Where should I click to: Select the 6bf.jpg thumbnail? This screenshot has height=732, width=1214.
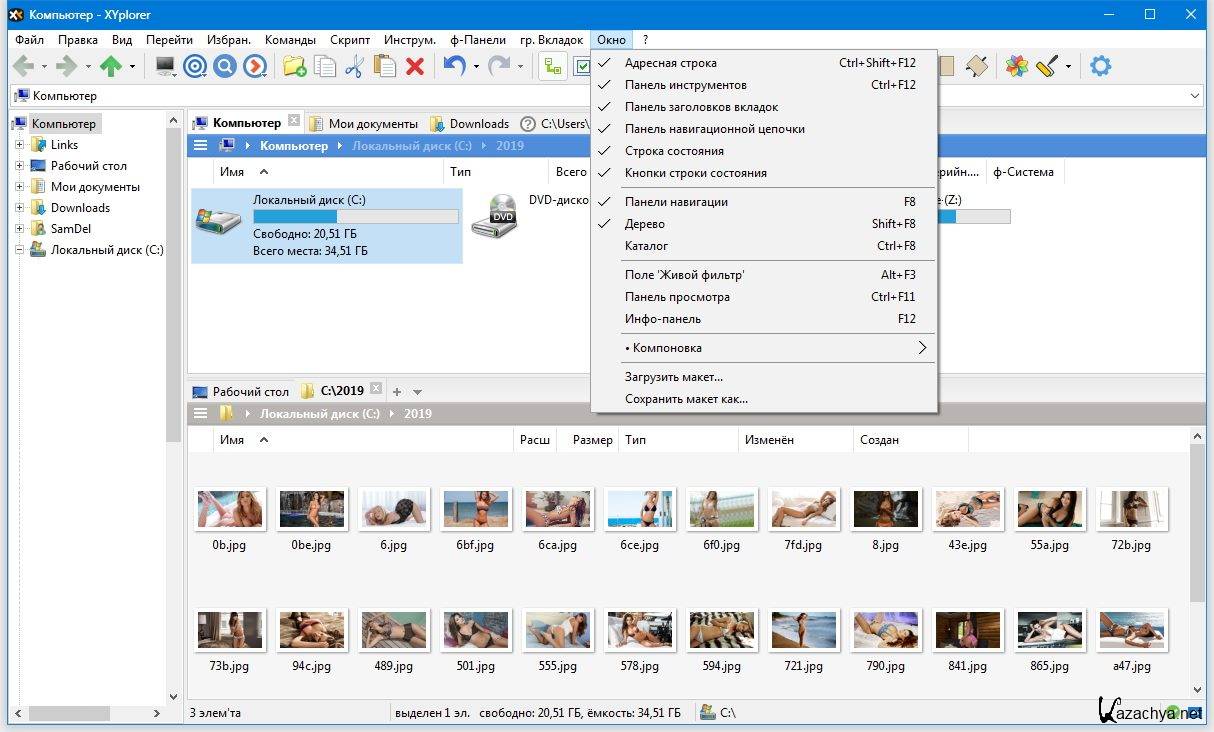pyautogui.click(x=476, y=509)
